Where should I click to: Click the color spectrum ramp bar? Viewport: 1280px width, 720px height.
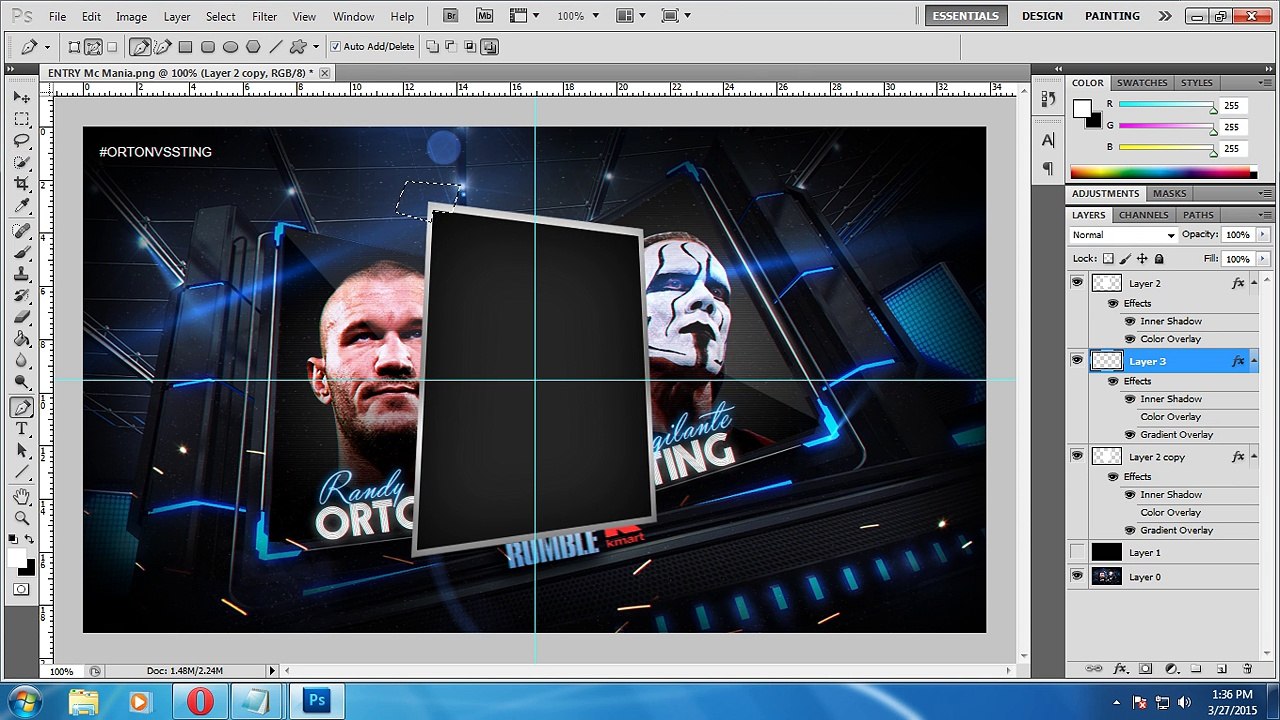1162,173
